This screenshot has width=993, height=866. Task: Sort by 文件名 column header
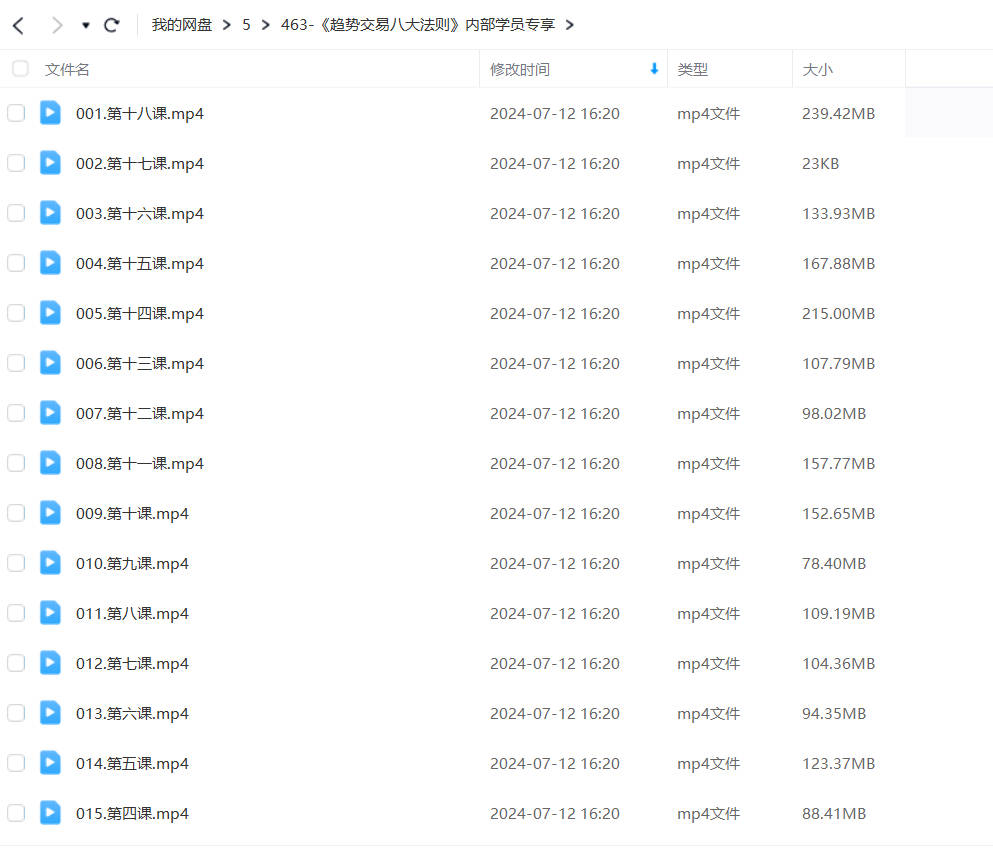tap(67, 70)
